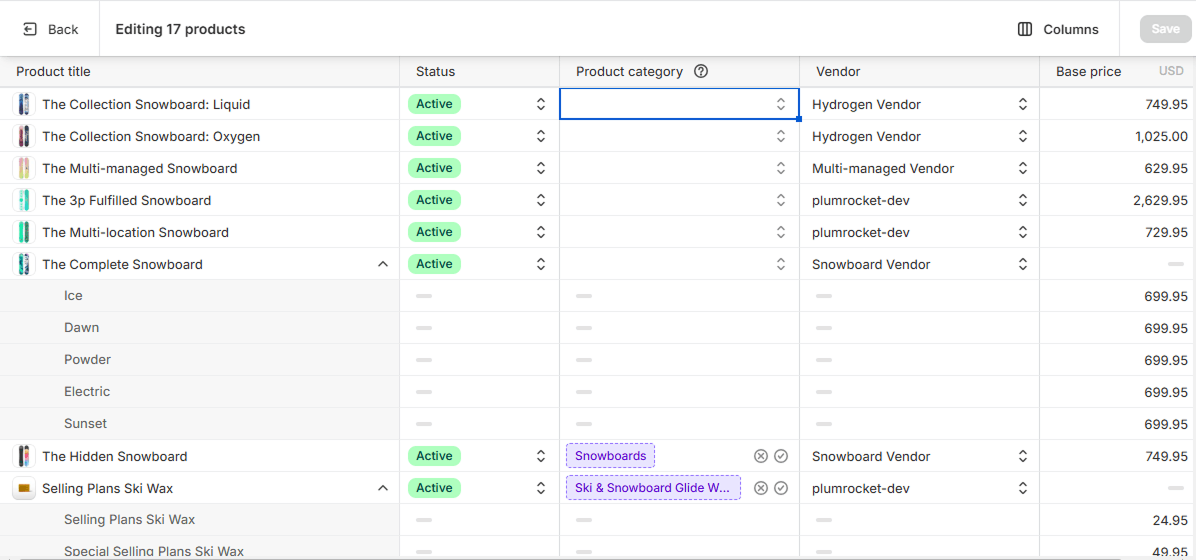Open category dropdown for The Complete Snowboard
This screenshot has width=1196, height=560.
(781, 264)
